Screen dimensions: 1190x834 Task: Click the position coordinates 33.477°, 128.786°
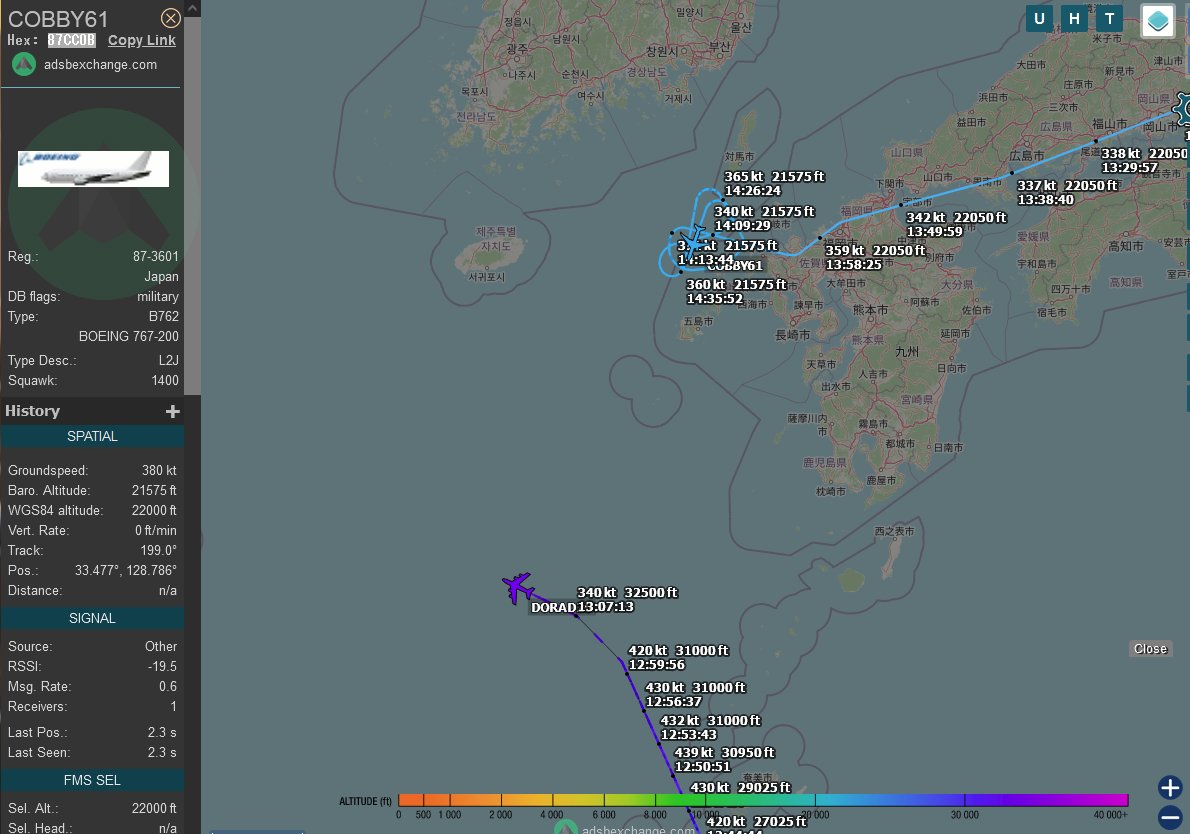click(126, 570)
